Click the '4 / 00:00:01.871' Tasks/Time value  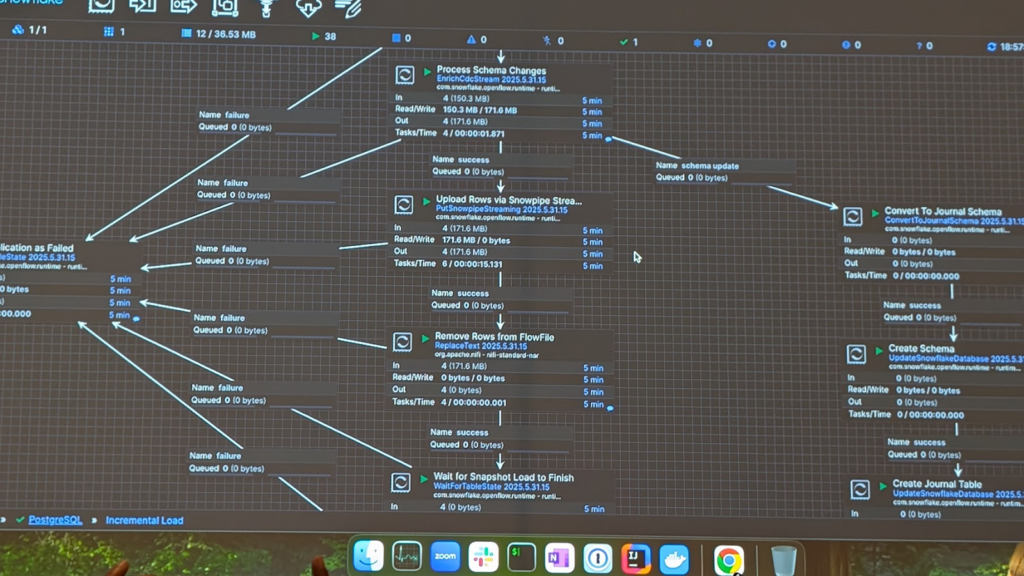click(473, 133)
